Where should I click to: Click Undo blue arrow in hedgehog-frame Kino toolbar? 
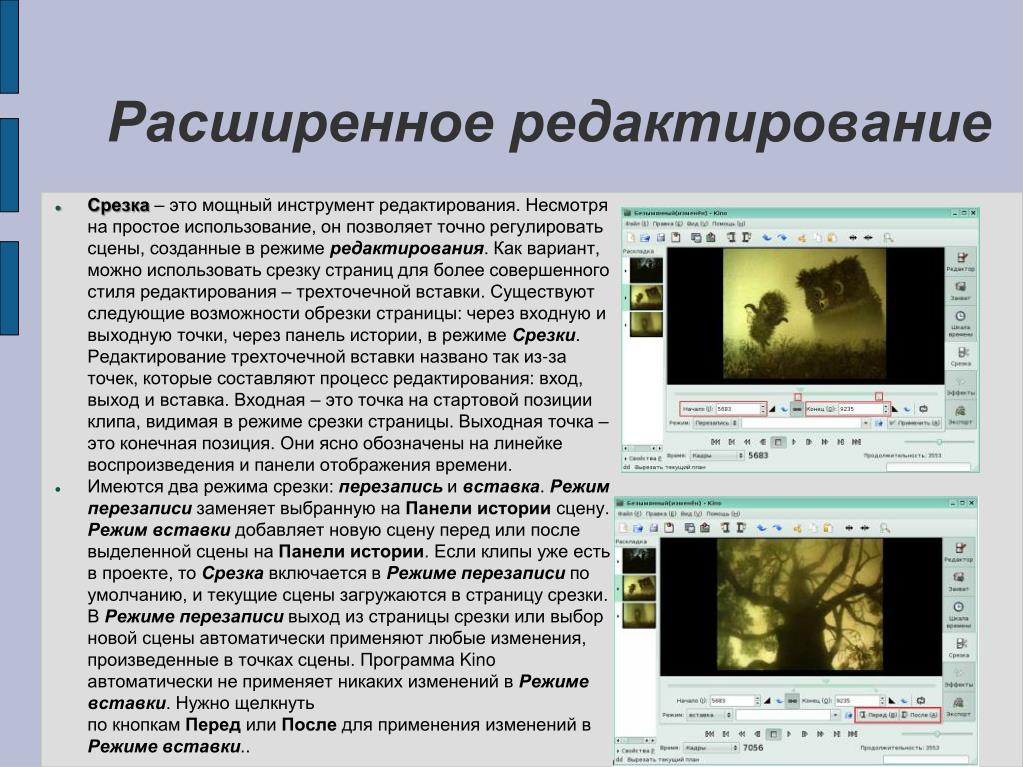[767, 237]
